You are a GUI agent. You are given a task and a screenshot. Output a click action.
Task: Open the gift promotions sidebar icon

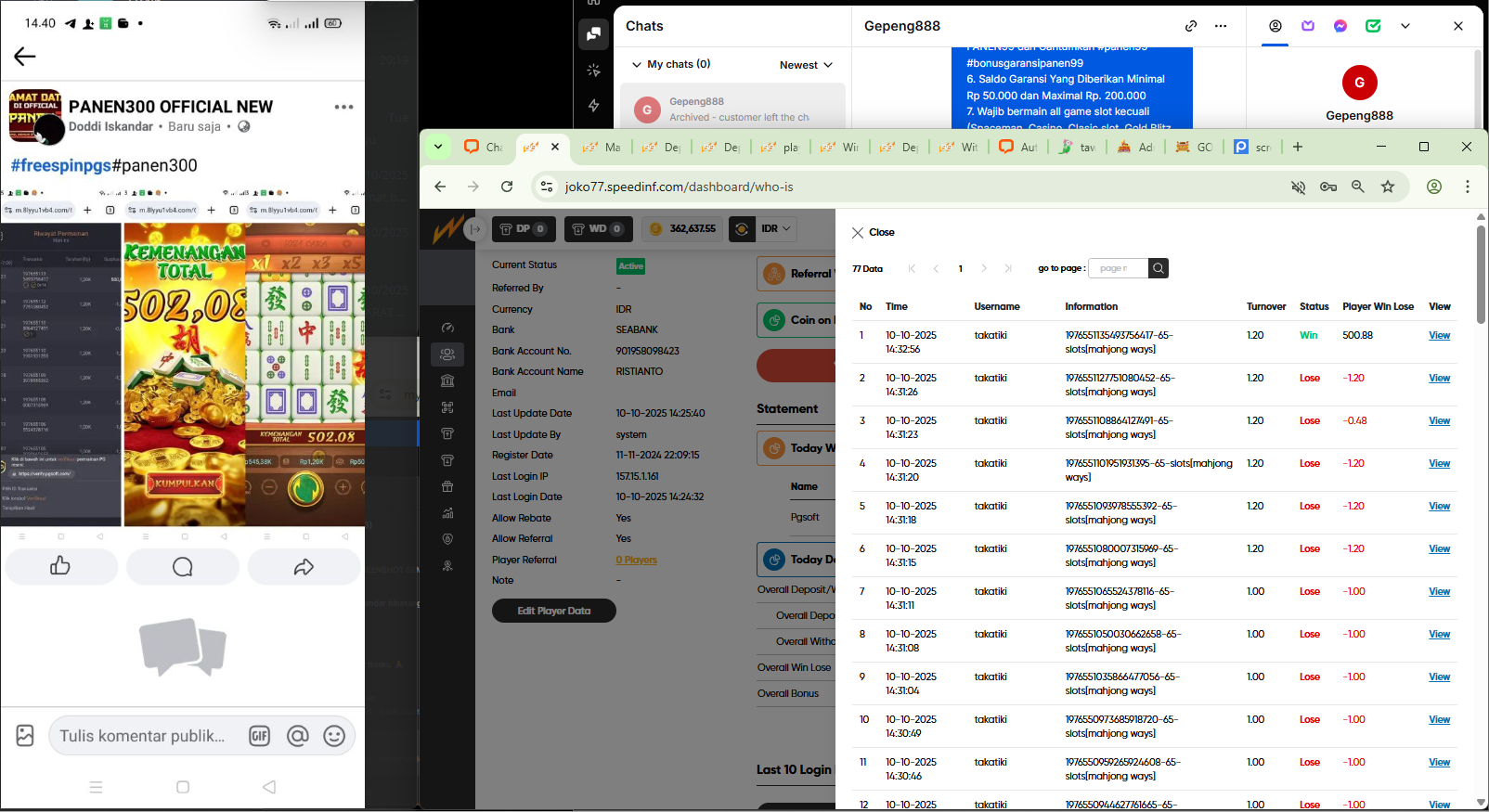pyautogui.click(x=447, y=486)
